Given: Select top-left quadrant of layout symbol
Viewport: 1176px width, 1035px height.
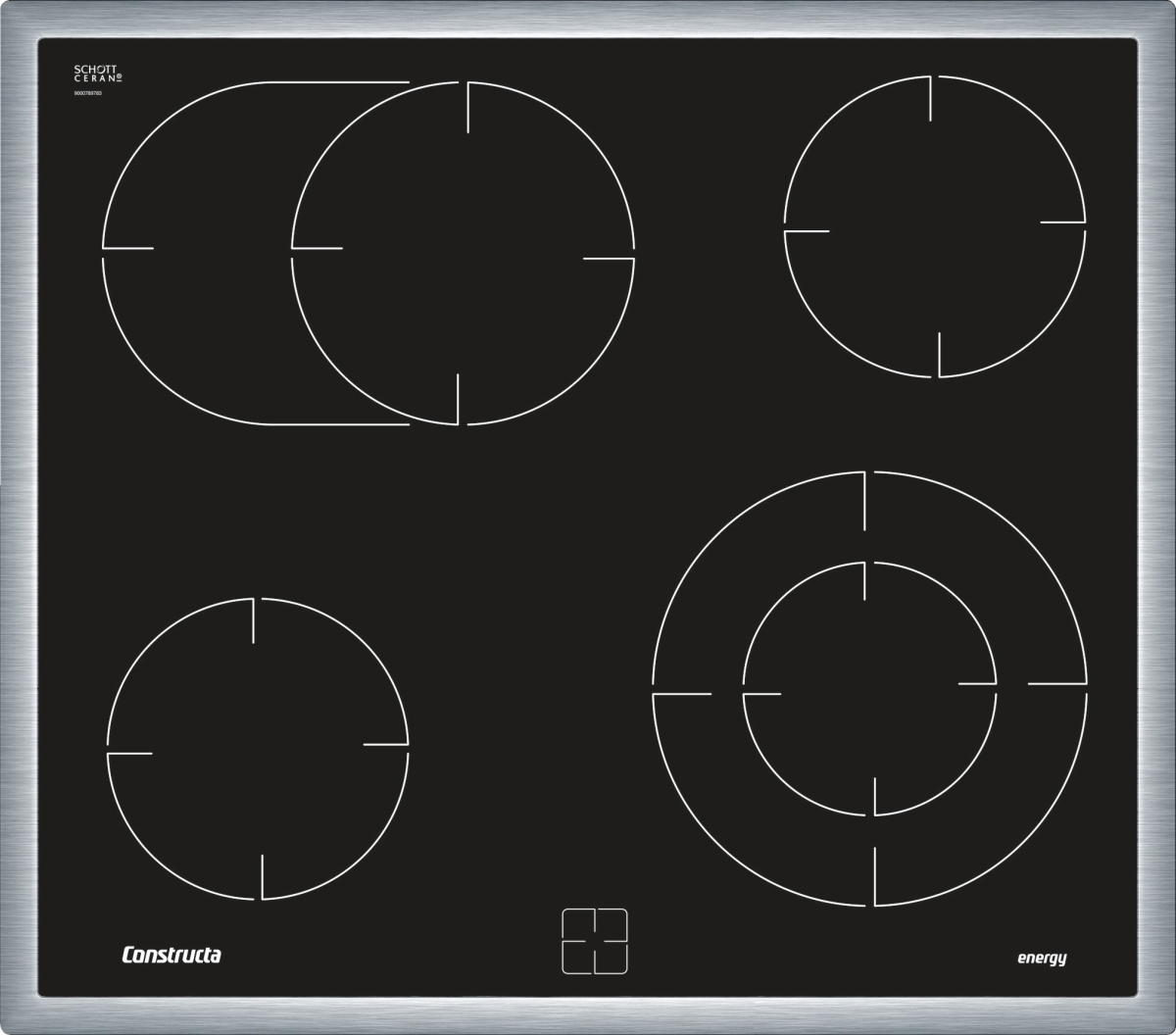Looking at the screenshot, I should (577, 924).
